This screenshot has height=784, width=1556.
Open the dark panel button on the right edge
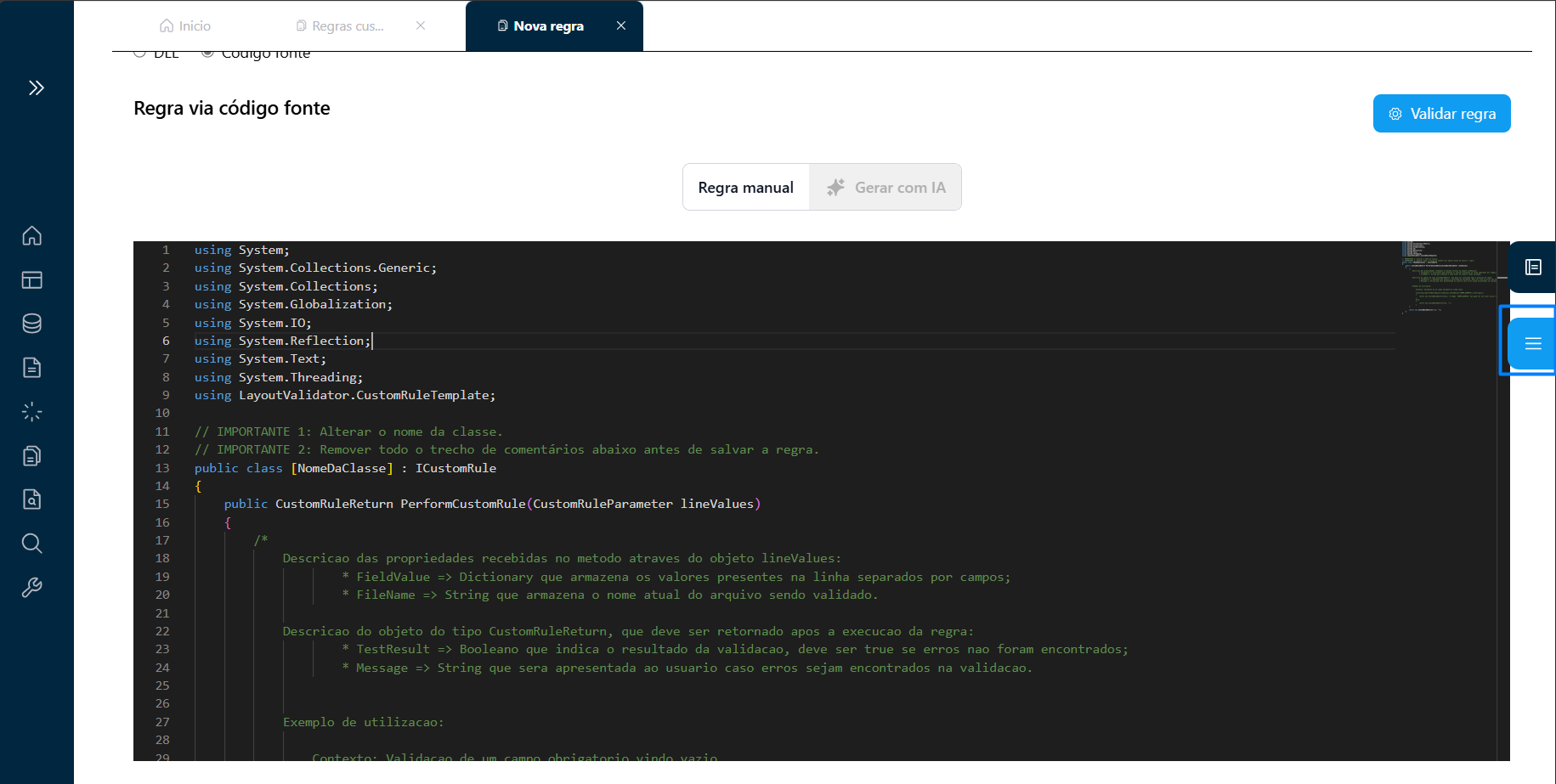1532,268
